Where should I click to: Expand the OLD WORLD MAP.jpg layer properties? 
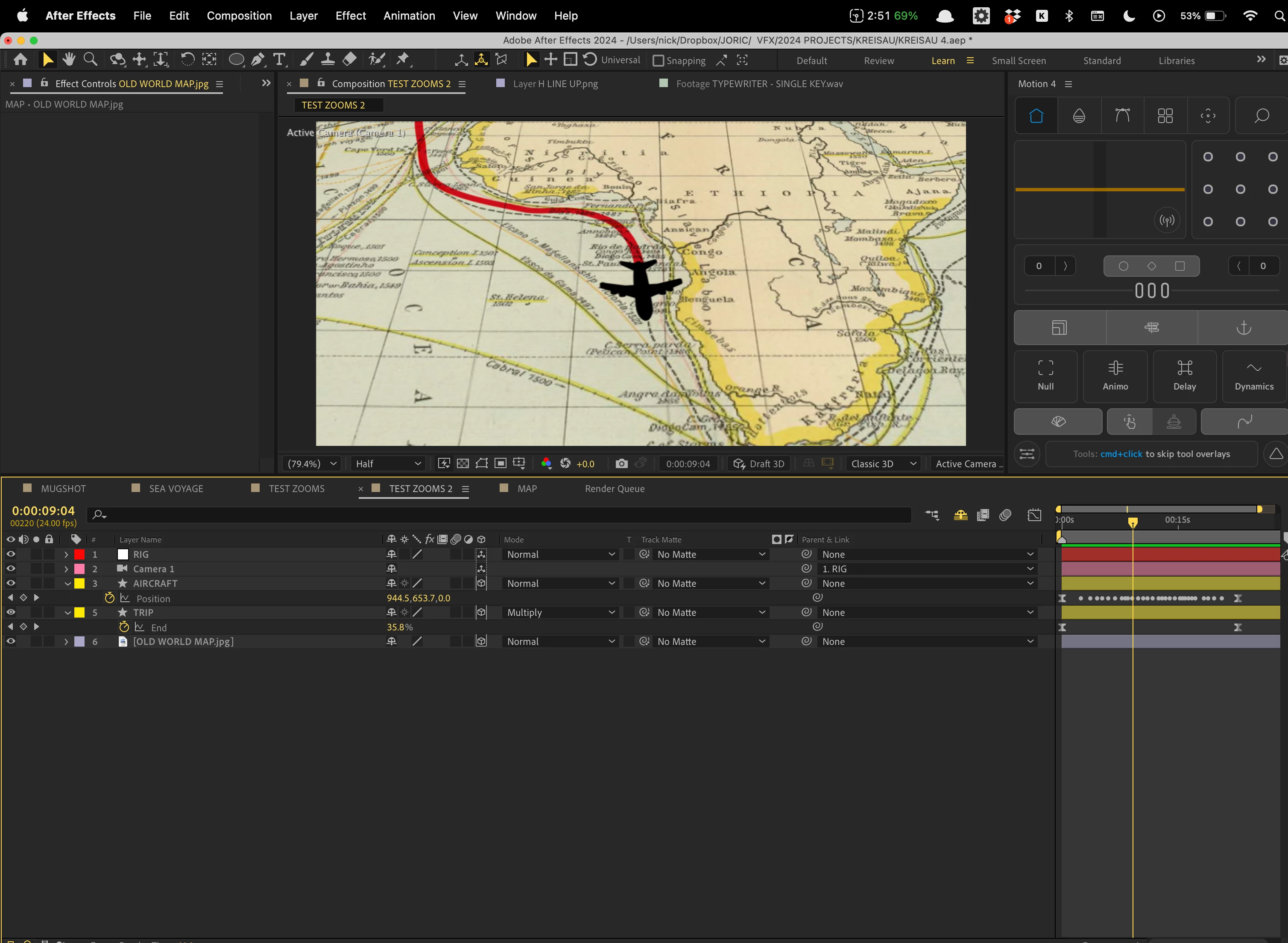(66, 641)
